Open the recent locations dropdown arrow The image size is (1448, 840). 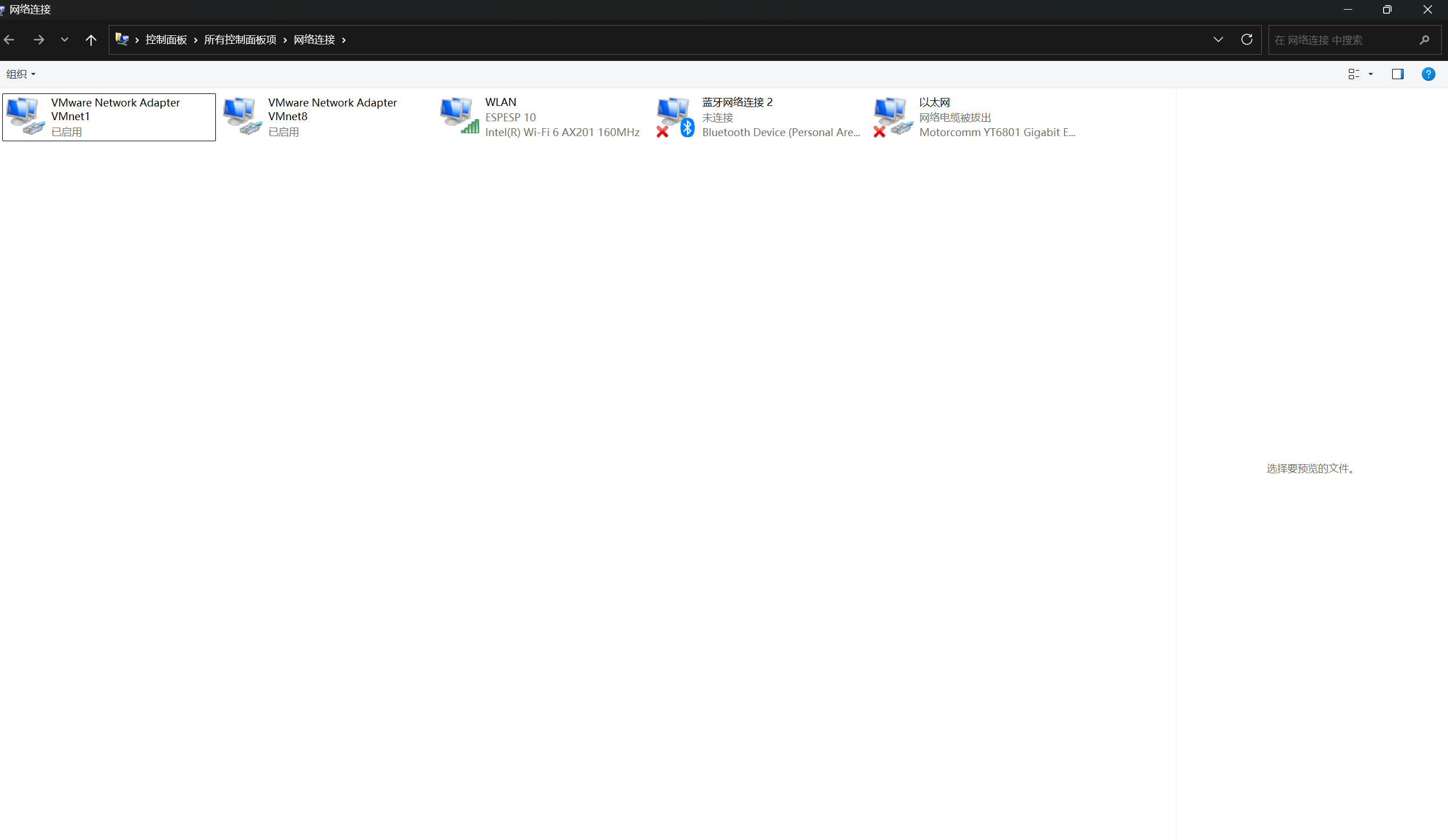64,40
